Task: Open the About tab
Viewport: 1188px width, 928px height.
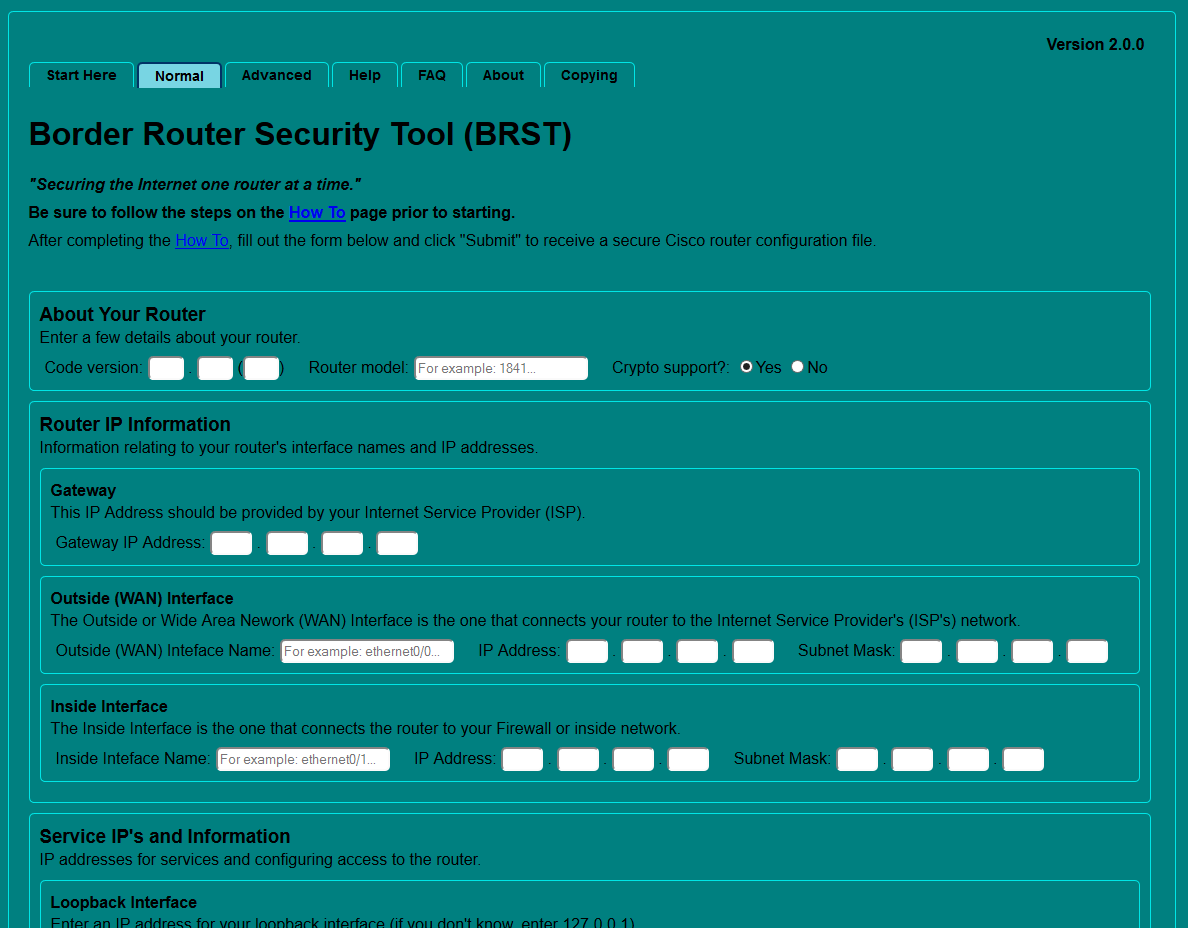Action: (503, 75)
